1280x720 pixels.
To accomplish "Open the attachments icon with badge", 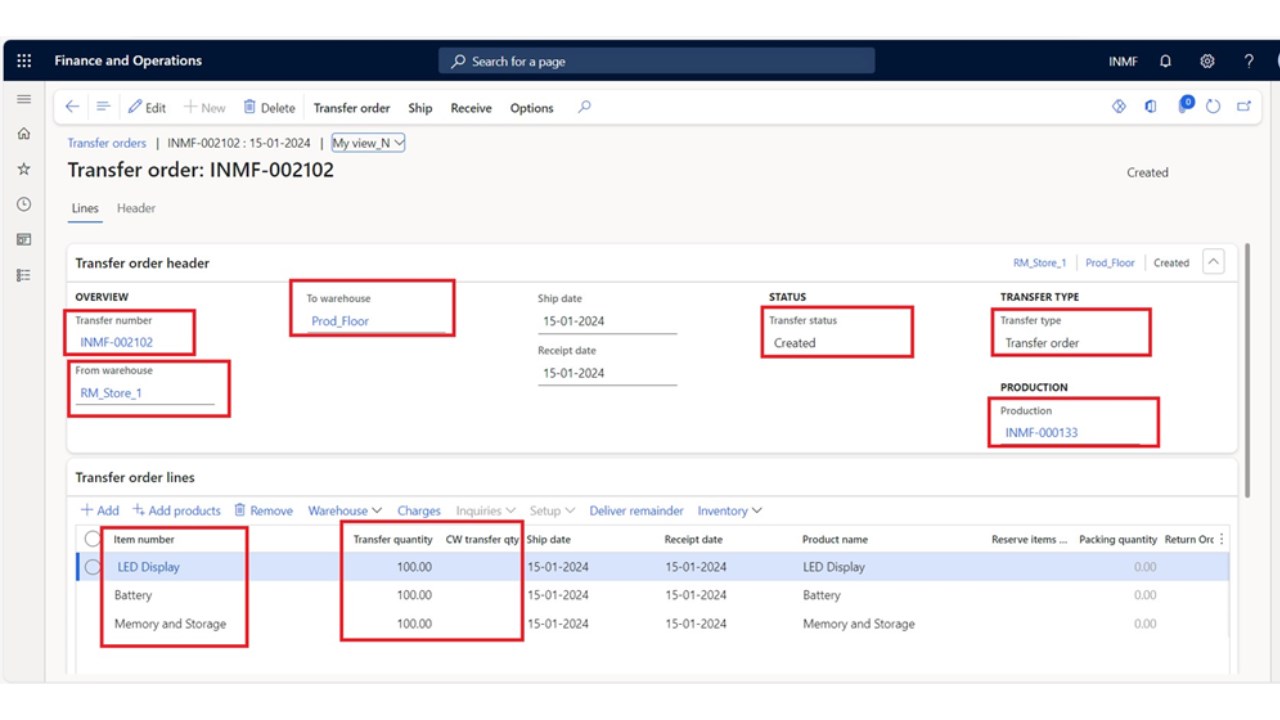I will click(1185, 105).
